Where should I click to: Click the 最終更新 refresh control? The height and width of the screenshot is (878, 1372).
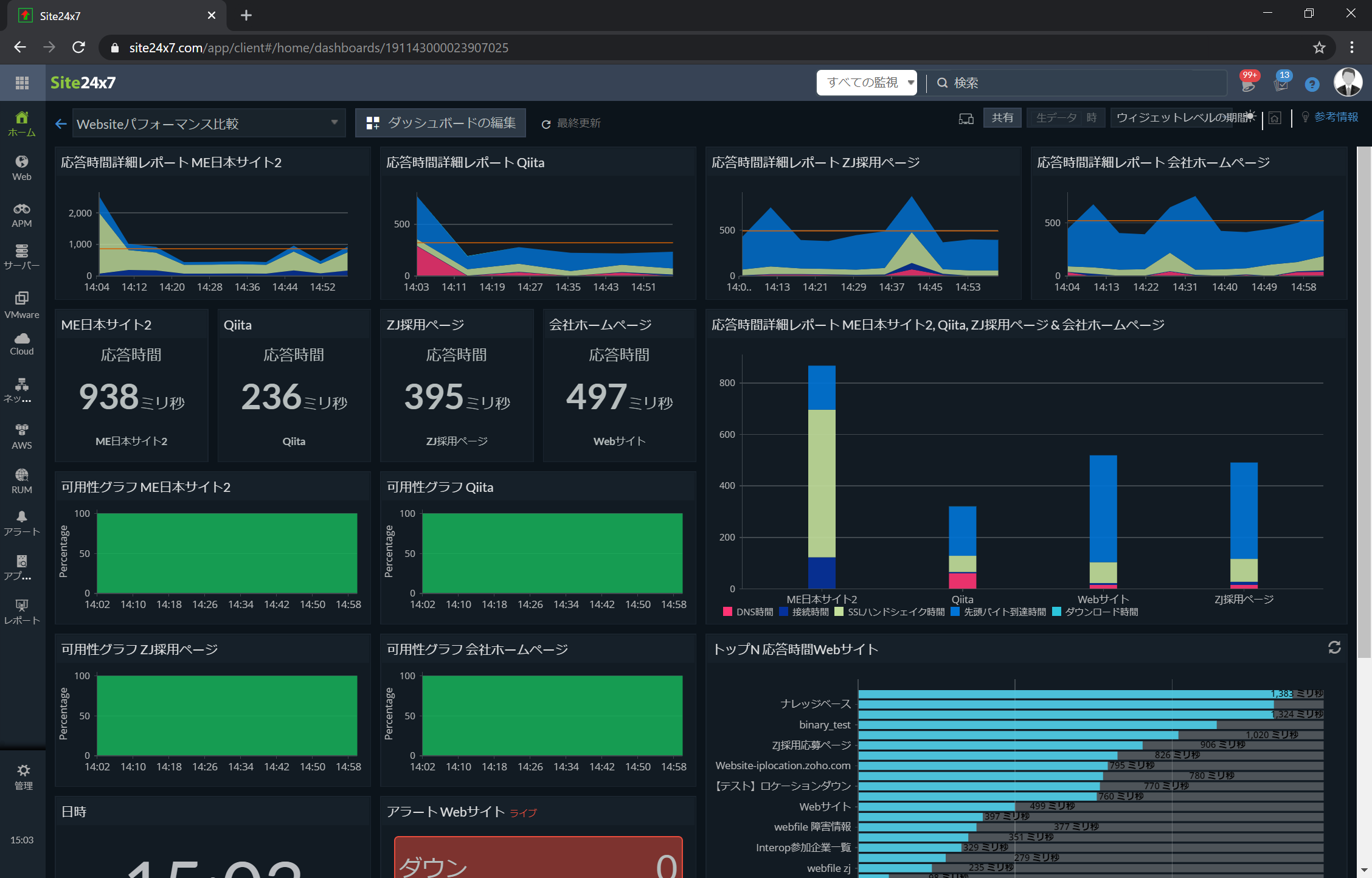pos(570,123)
